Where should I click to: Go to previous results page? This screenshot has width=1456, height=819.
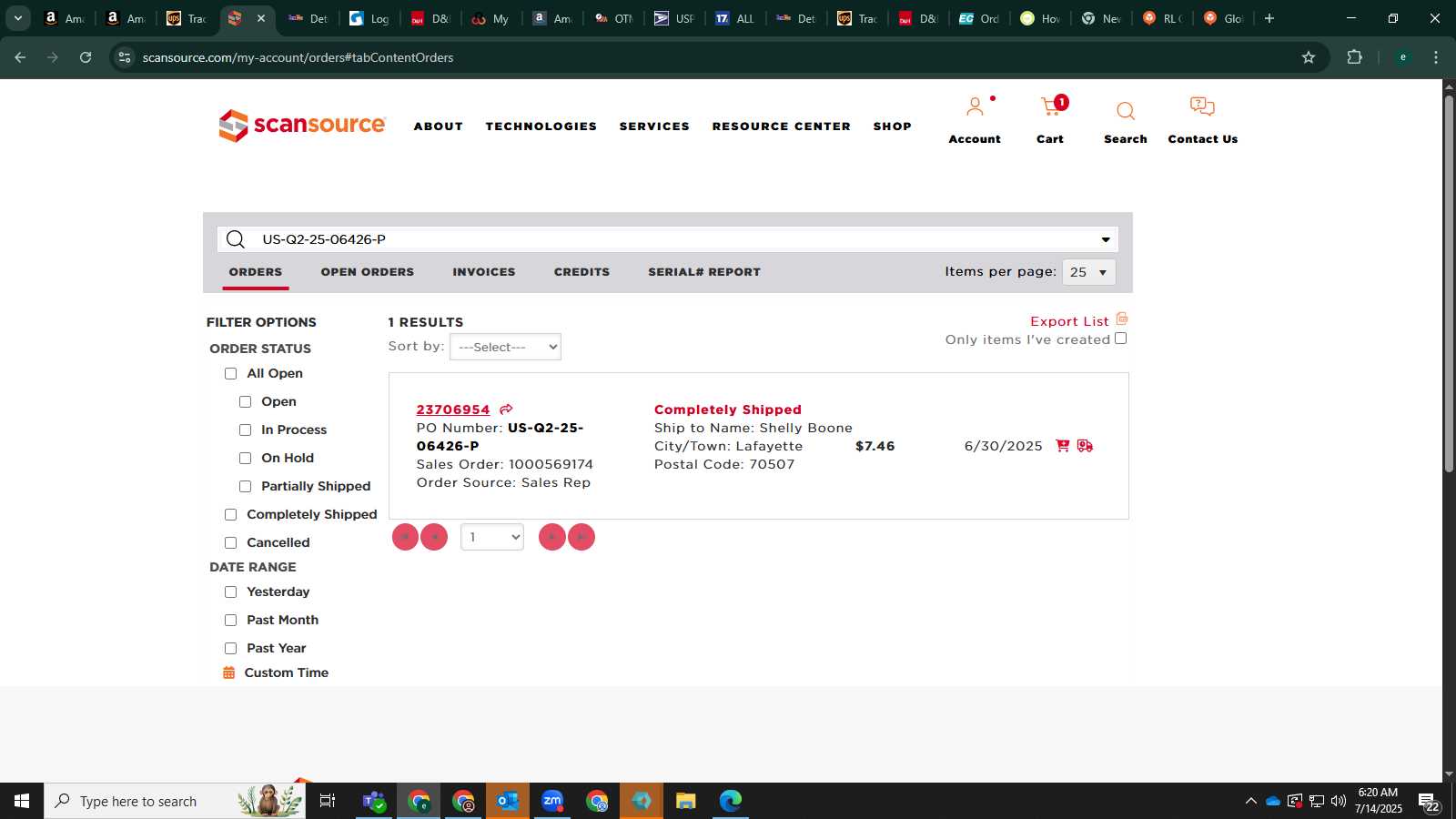(434, 537)
